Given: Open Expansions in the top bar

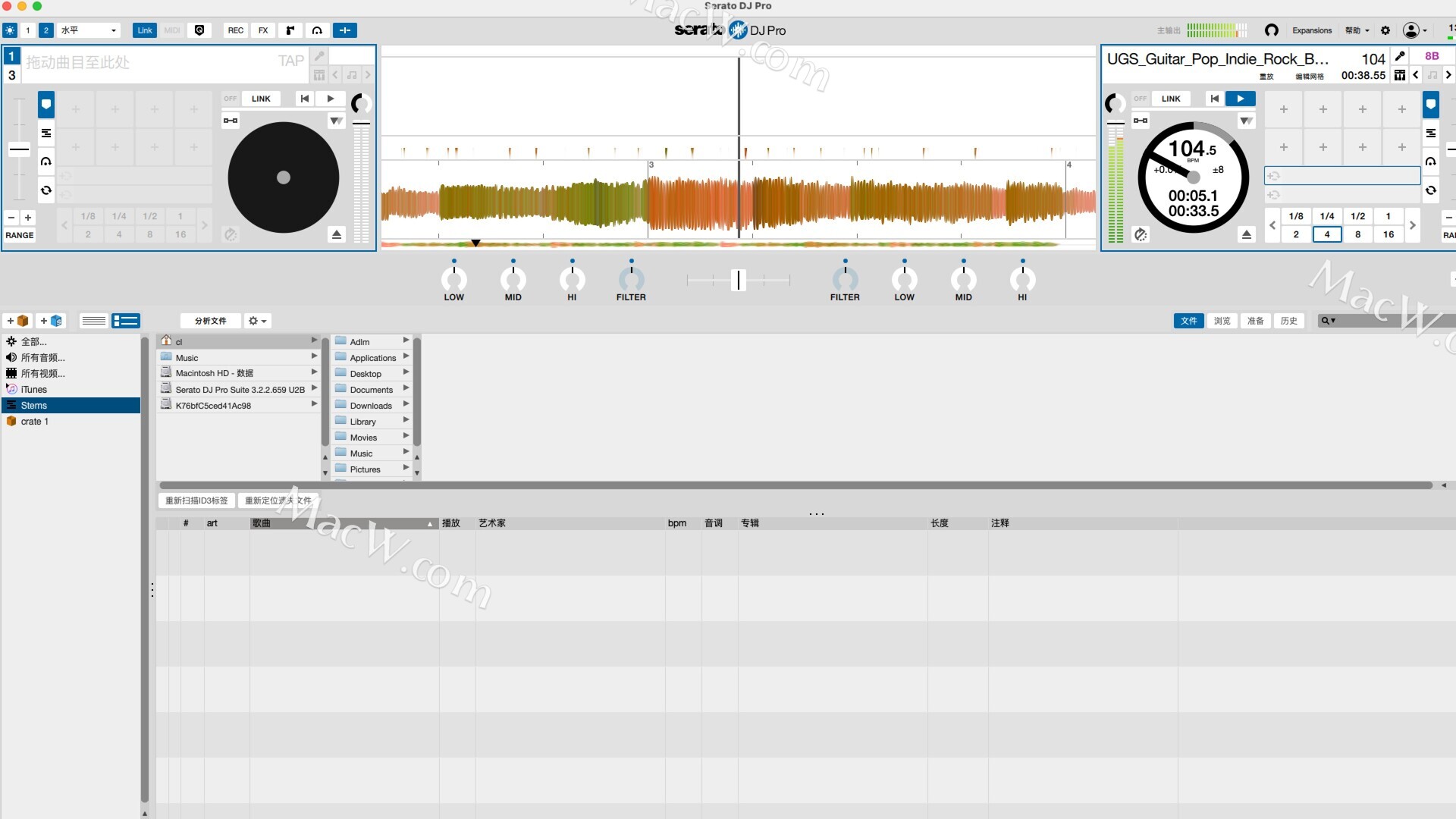Looking at the screenshot, I should pyautogui.click(x=1312, y=30).
